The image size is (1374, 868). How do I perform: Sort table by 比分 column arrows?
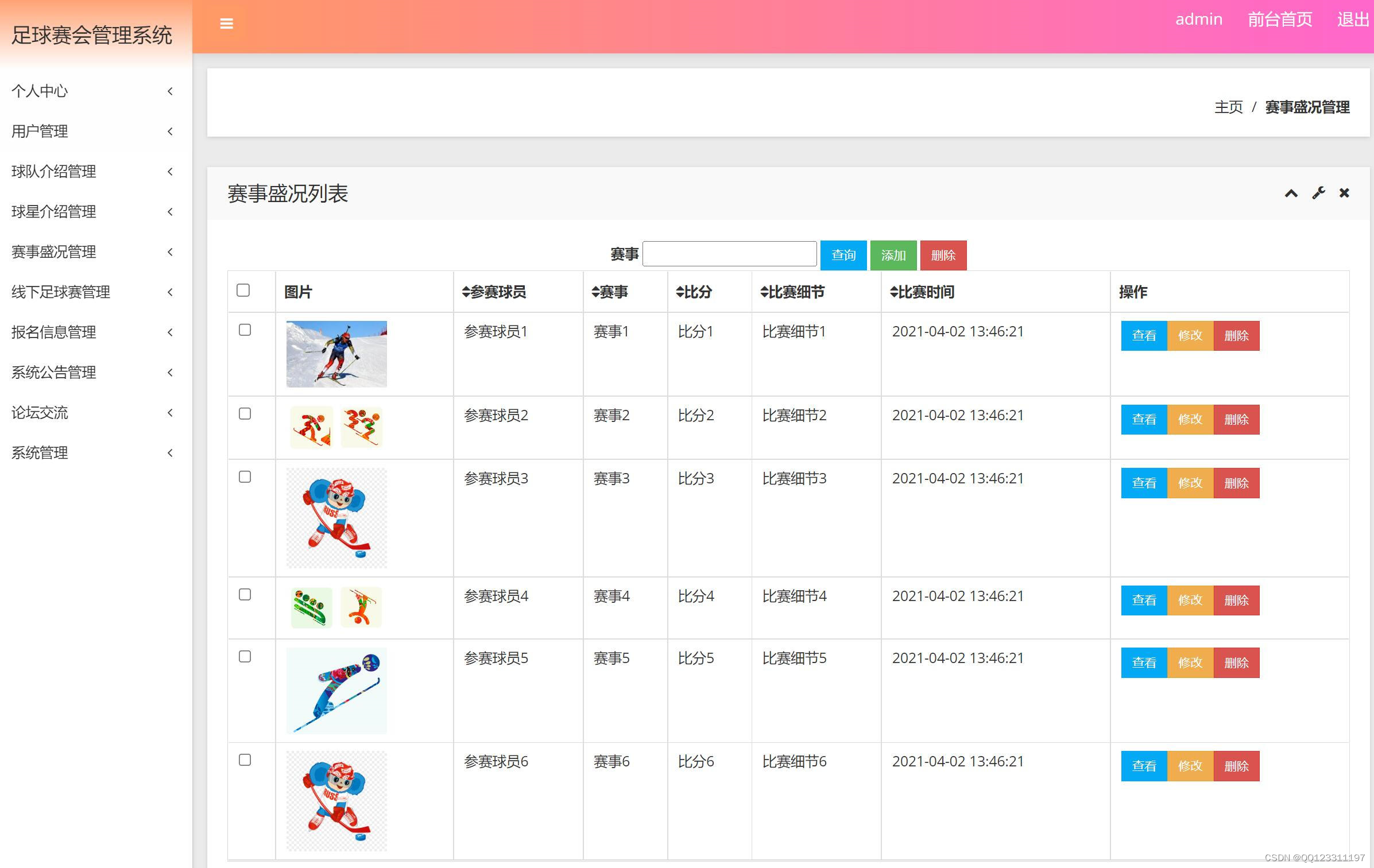click(x=680, y=292)
